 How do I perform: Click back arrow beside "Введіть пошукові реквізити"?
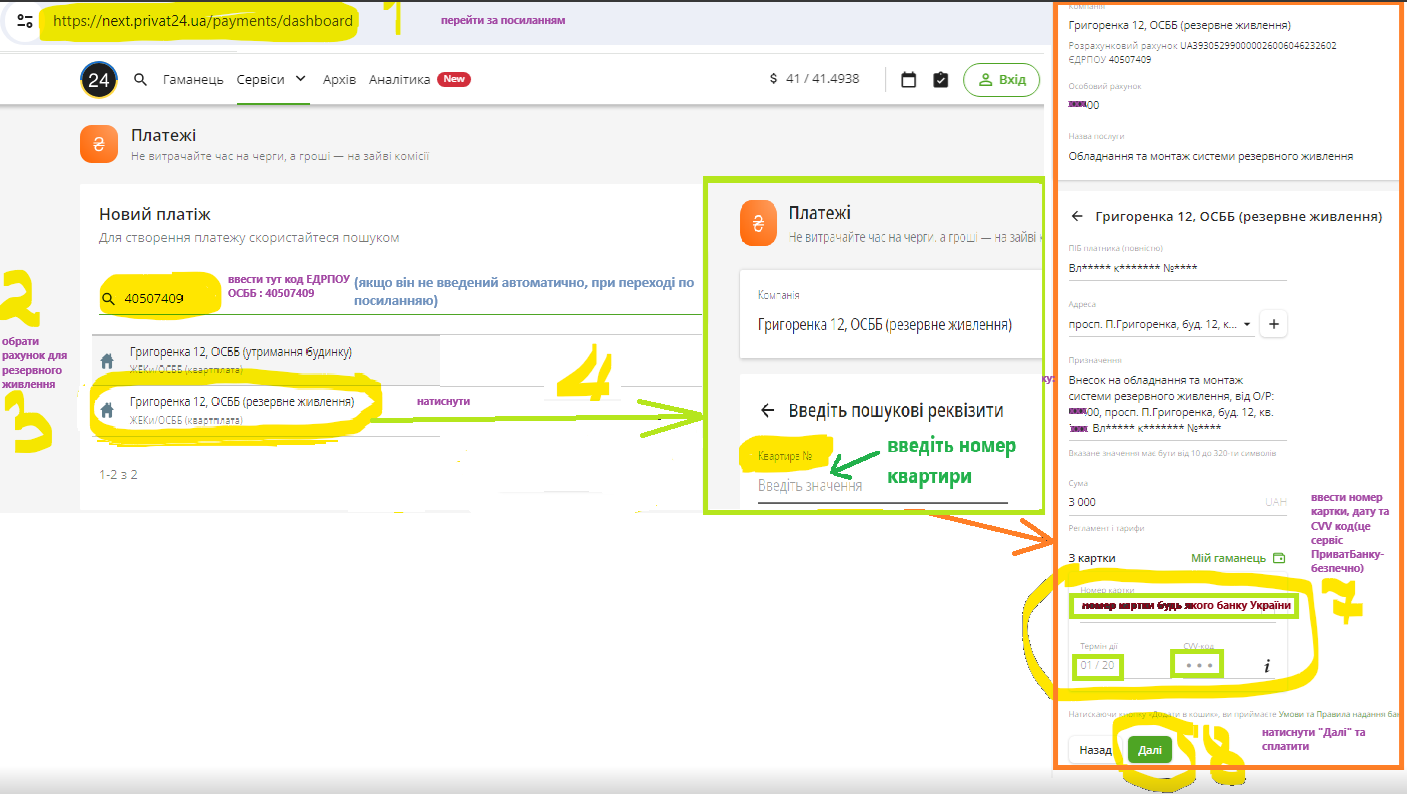768,410
